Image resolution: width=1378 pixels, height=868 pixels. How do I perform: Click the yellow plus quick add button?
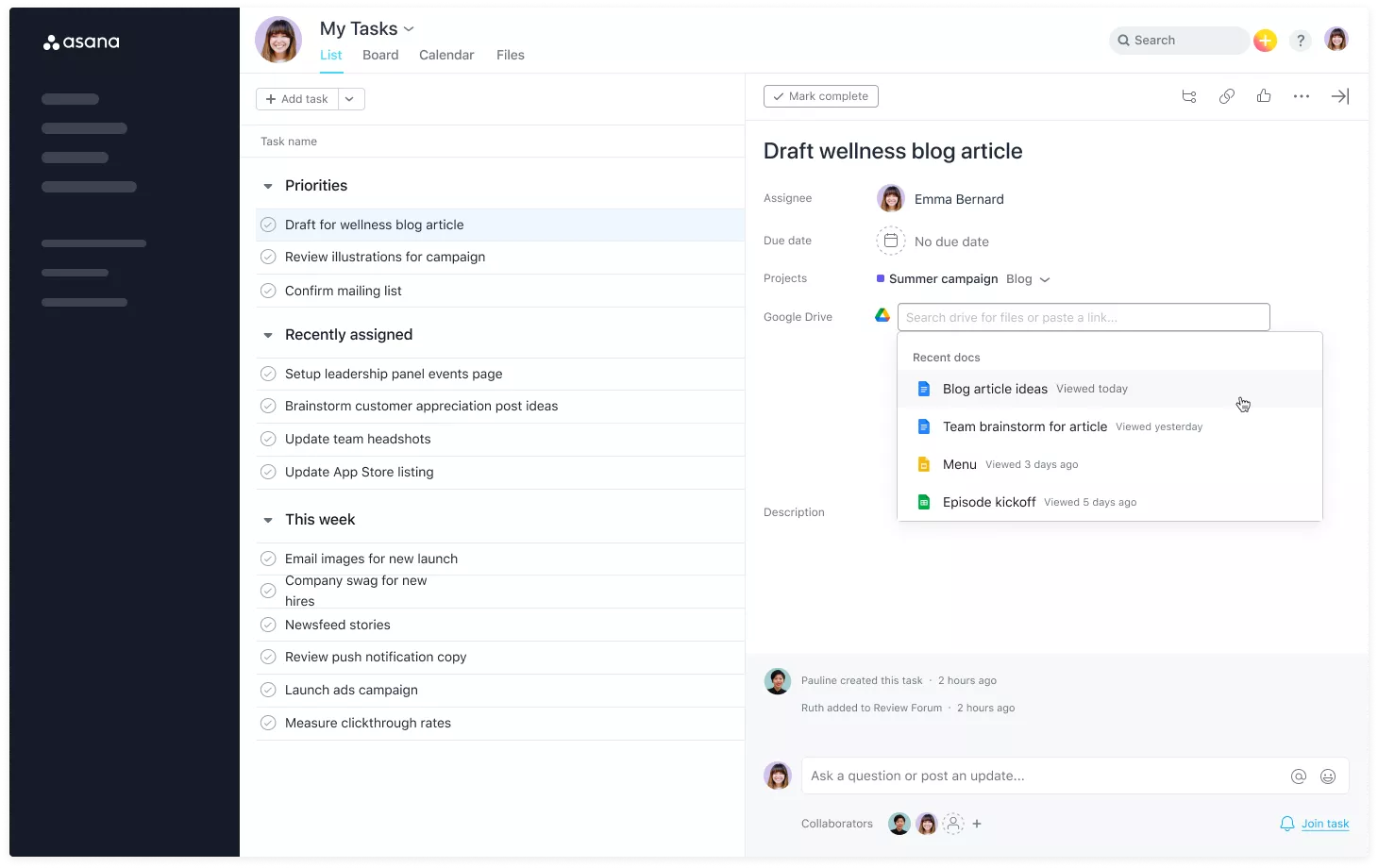tap(1265, 41)
